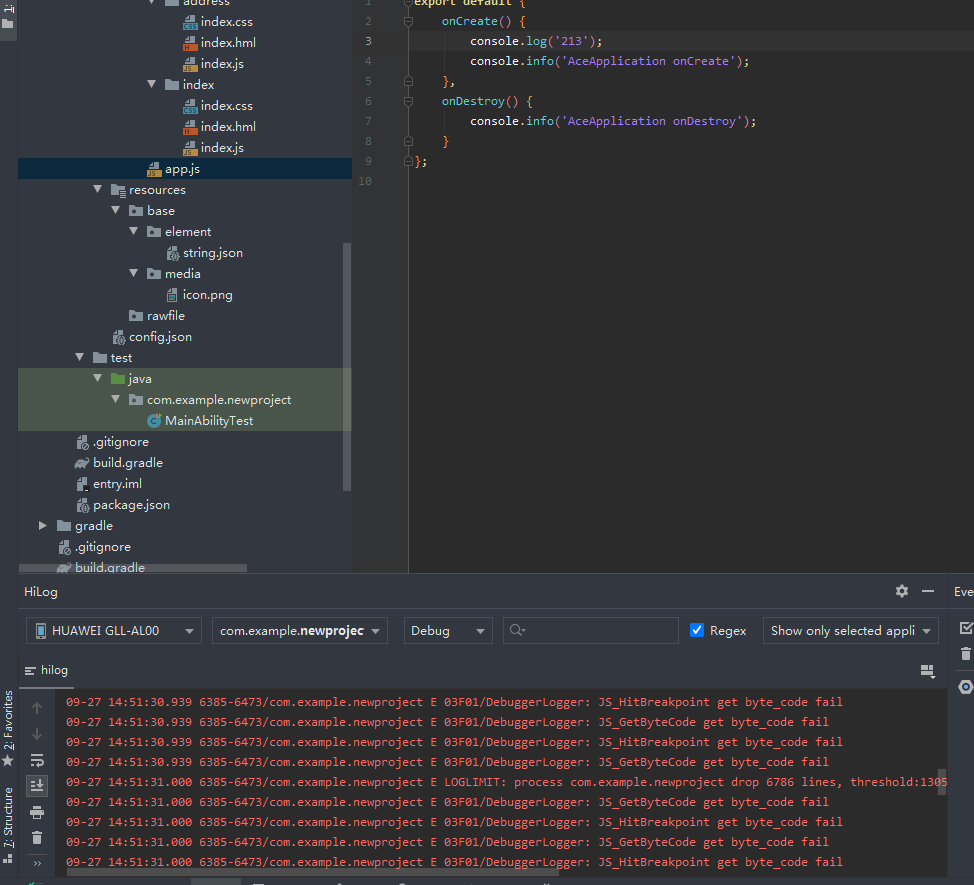This screenshot has height=885, width=974.
Task: Open the HUAWEI GLL-AL00 device dropdown
Action: pos(114,630)
